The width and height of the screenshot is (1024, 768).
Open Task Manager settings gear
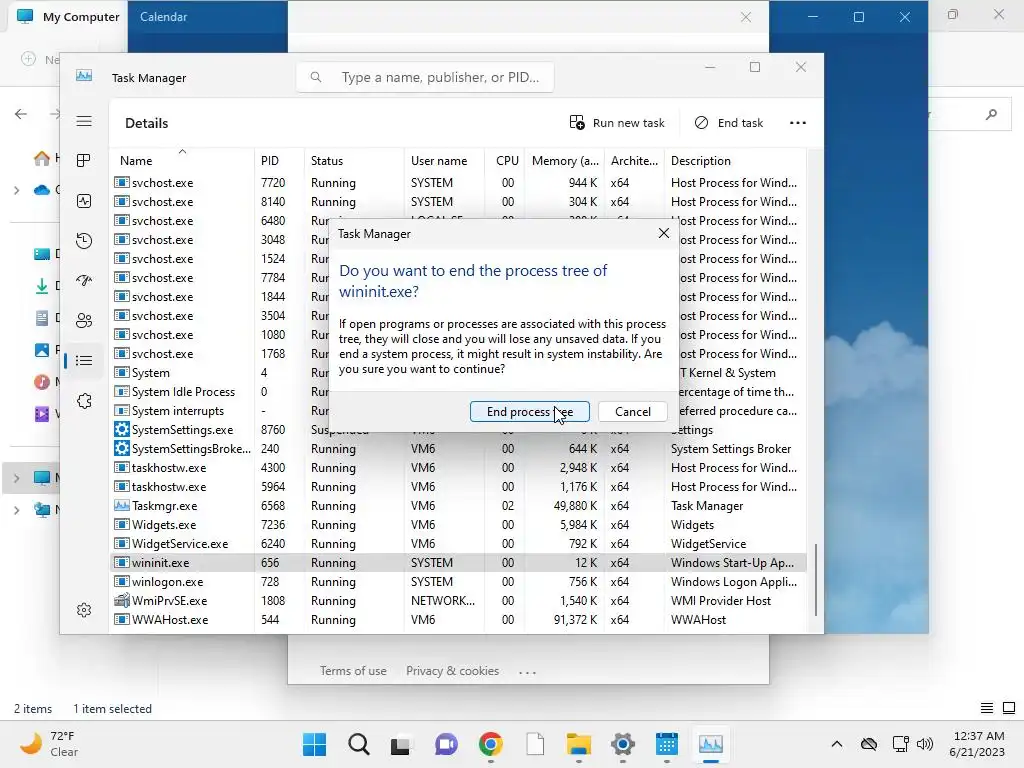click(84, 610)
